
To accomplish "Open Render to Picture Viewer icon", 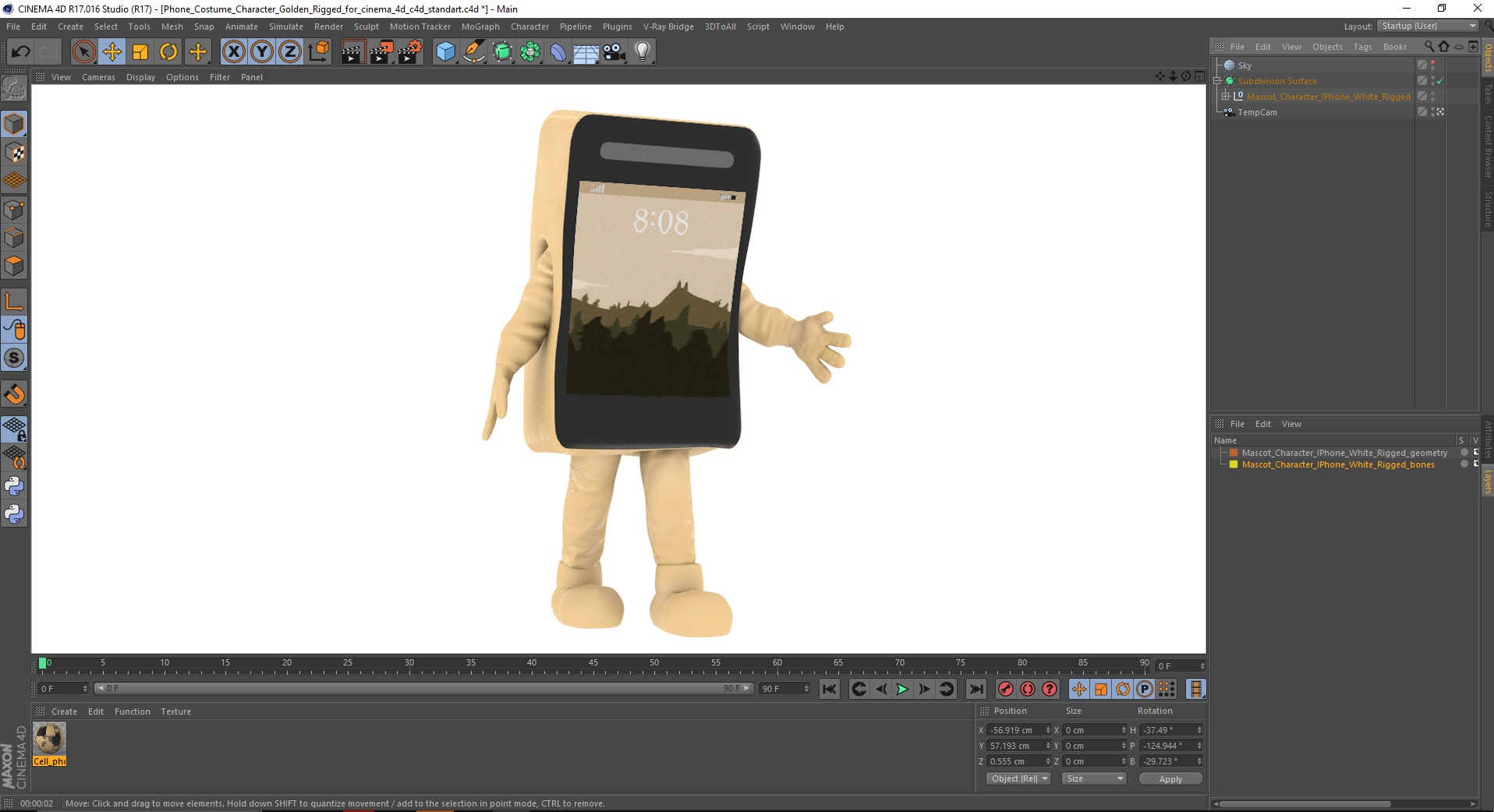I will pyautogui.click(x=381, y=52).
